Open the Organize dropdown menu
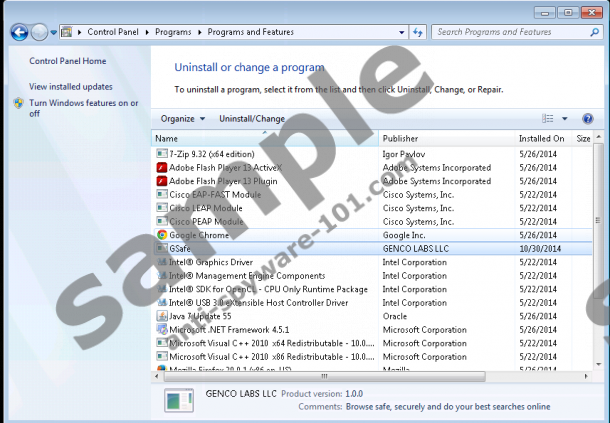 tap(182, 118)
